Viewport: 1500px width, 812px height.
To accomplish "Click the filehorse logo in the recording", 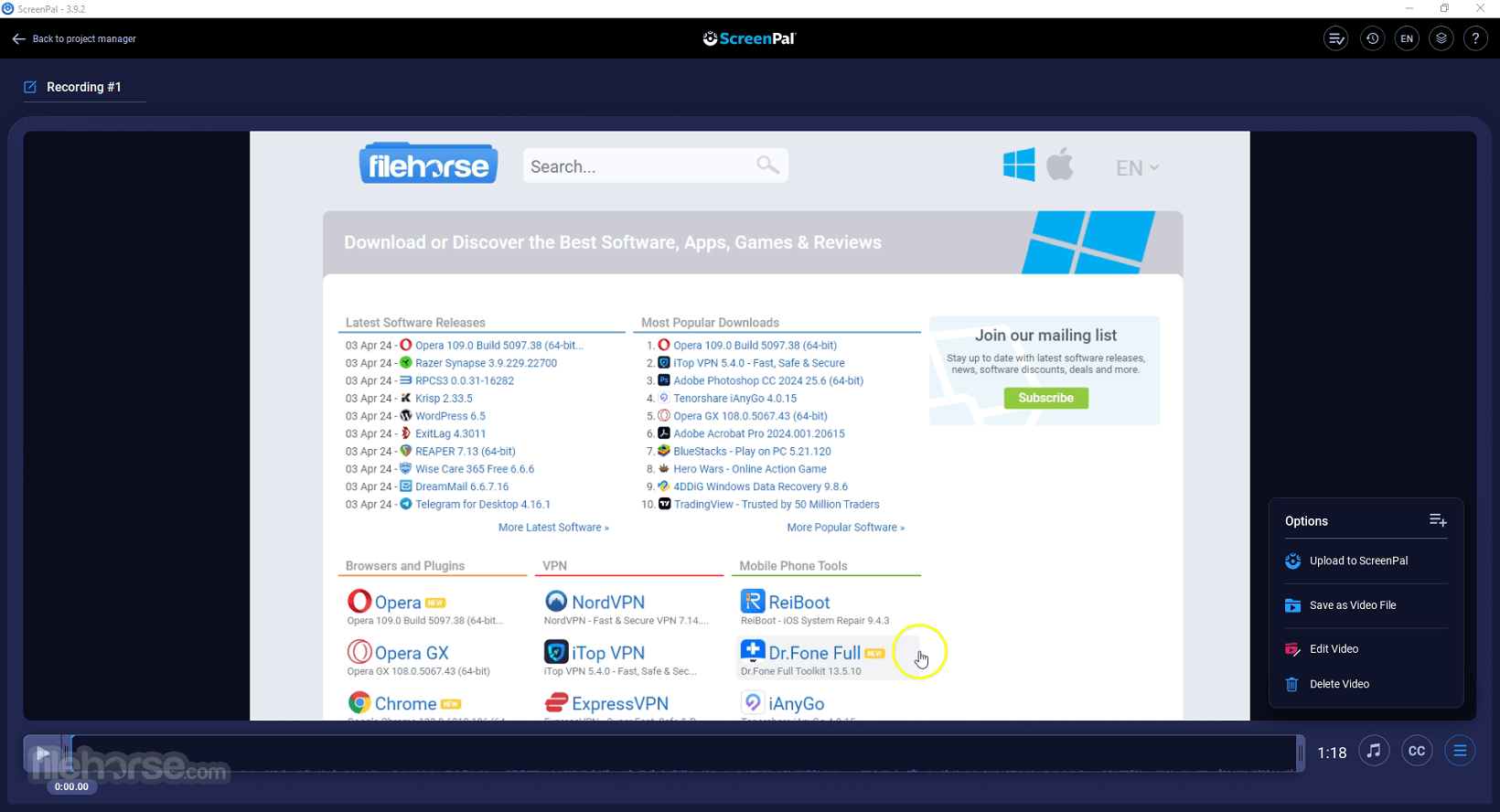I will (x=428, y=164).
